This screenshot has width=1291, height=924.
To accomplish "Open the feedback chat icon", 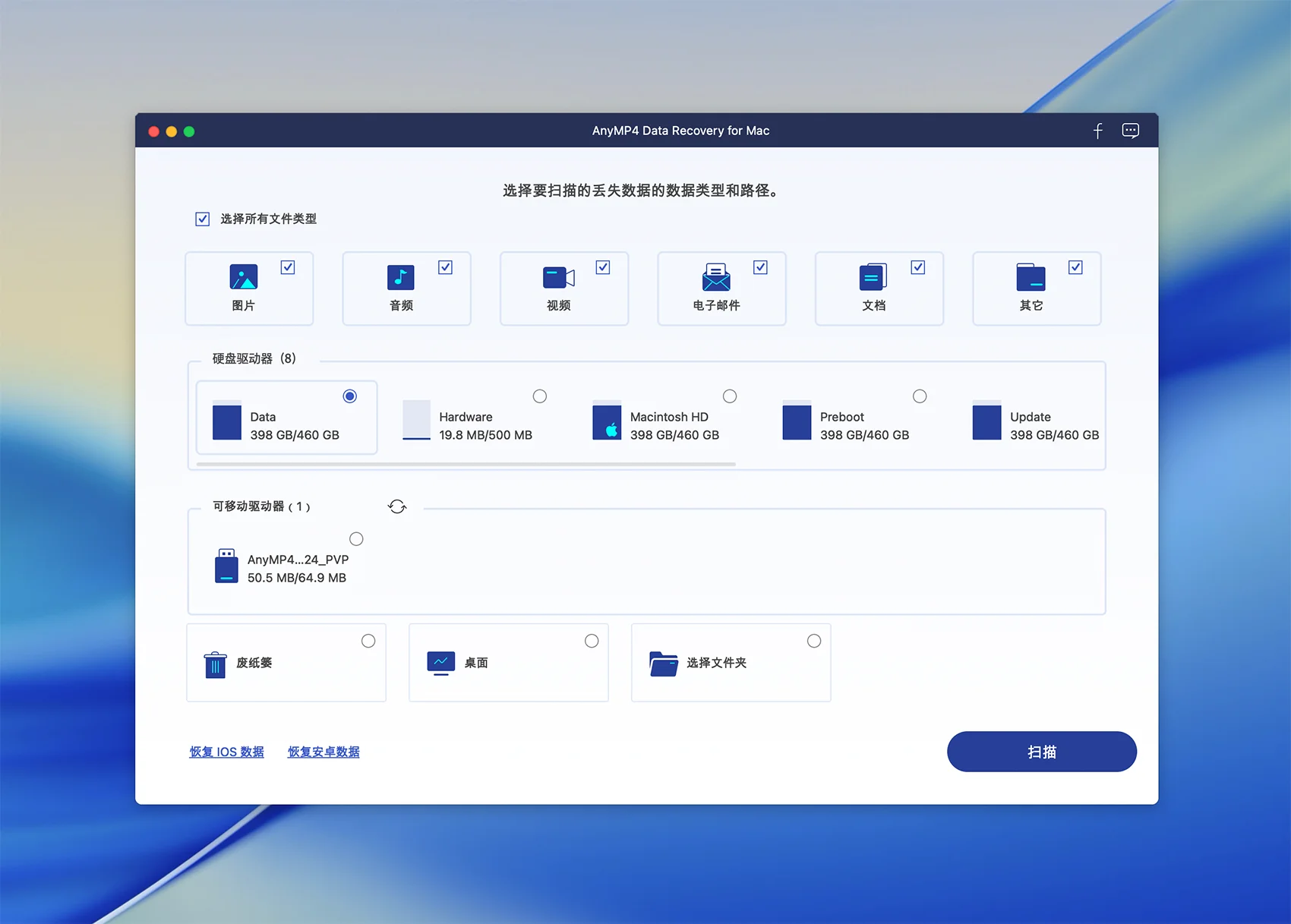I will pos(1130,131).
